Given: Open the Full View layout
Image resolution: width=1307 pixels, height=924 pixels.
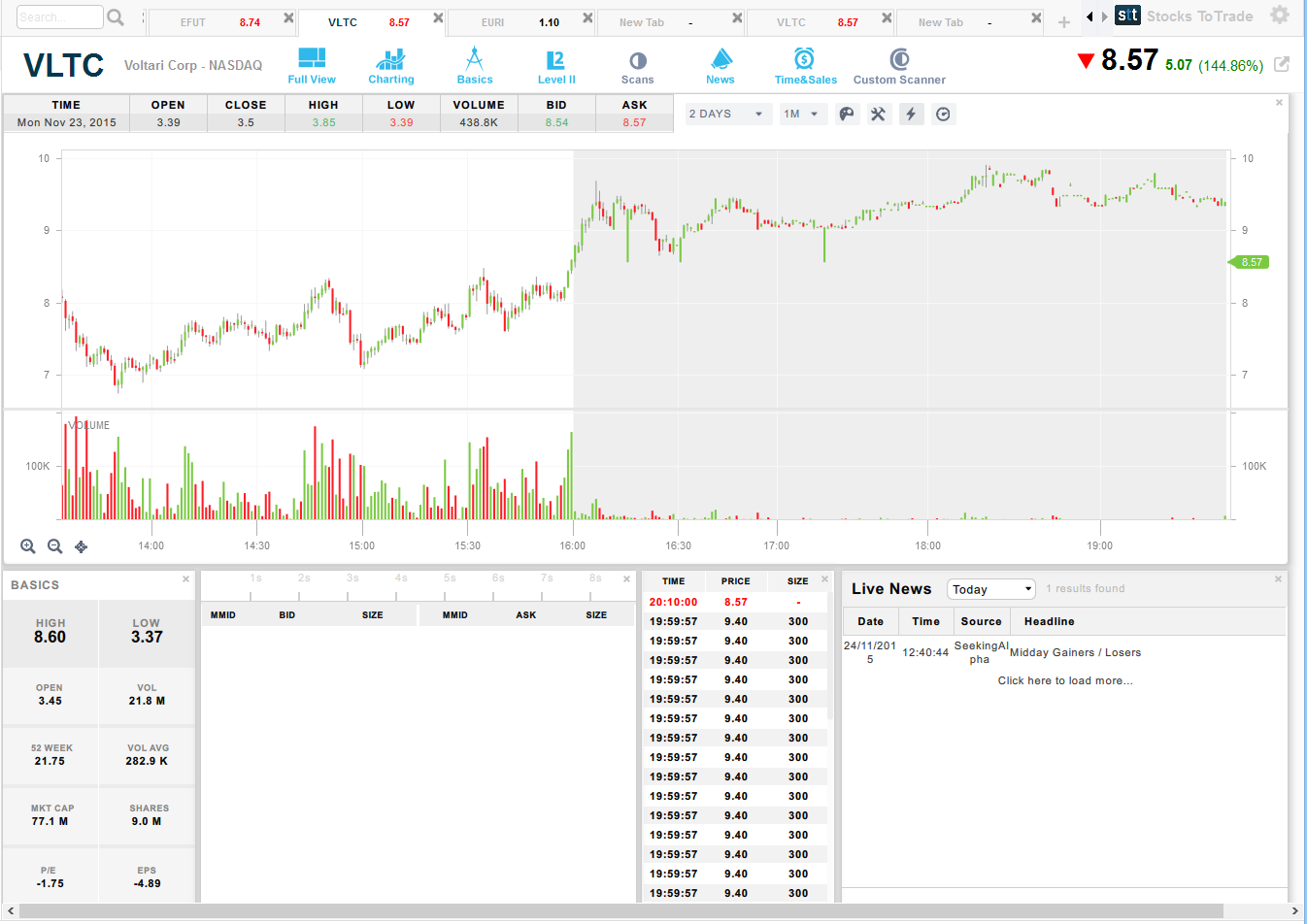Looking at the screenshot, I should point(312,66).
